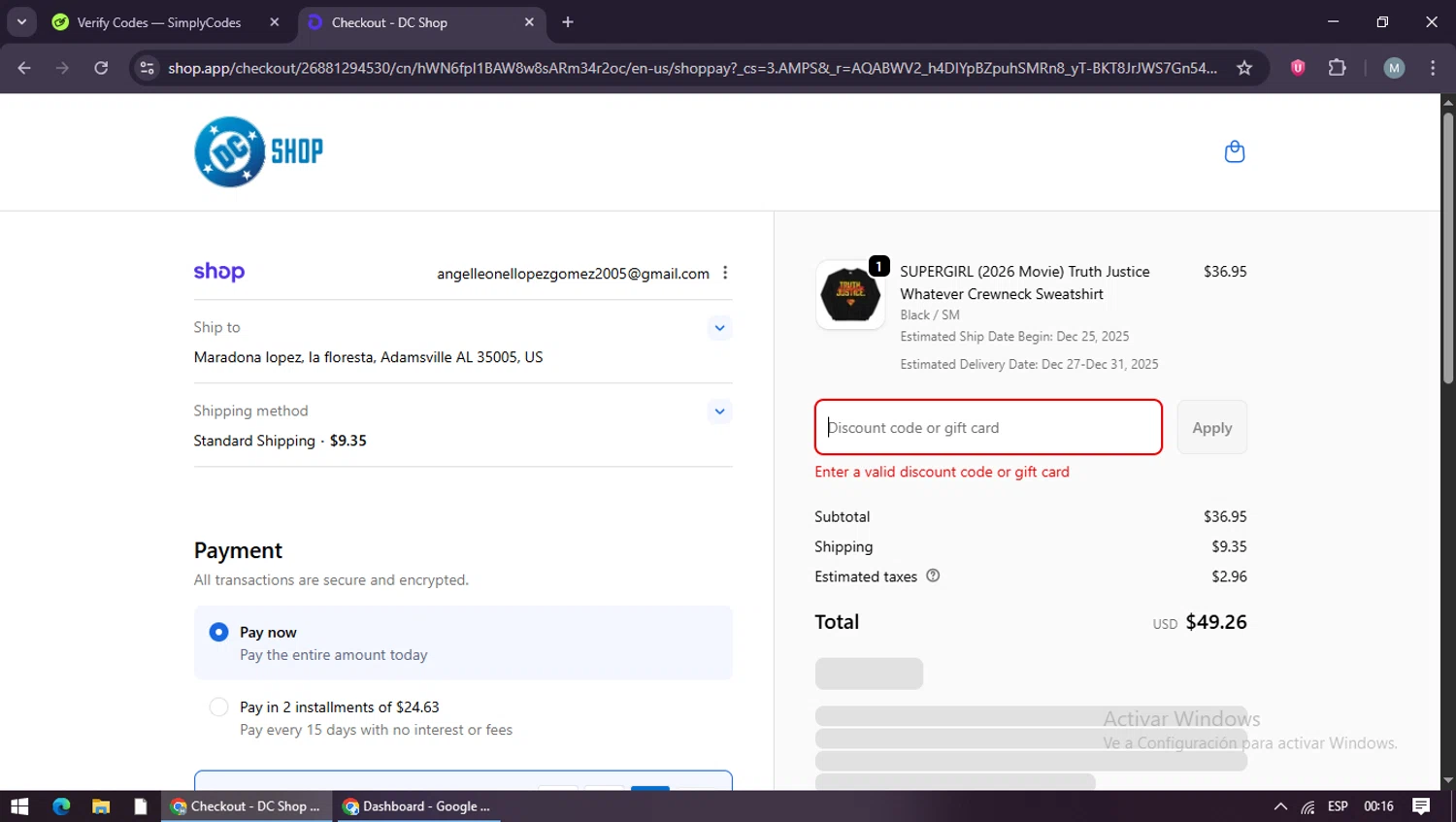
Task: Open the network status tray icon
Action: (x=1308, y=806)
